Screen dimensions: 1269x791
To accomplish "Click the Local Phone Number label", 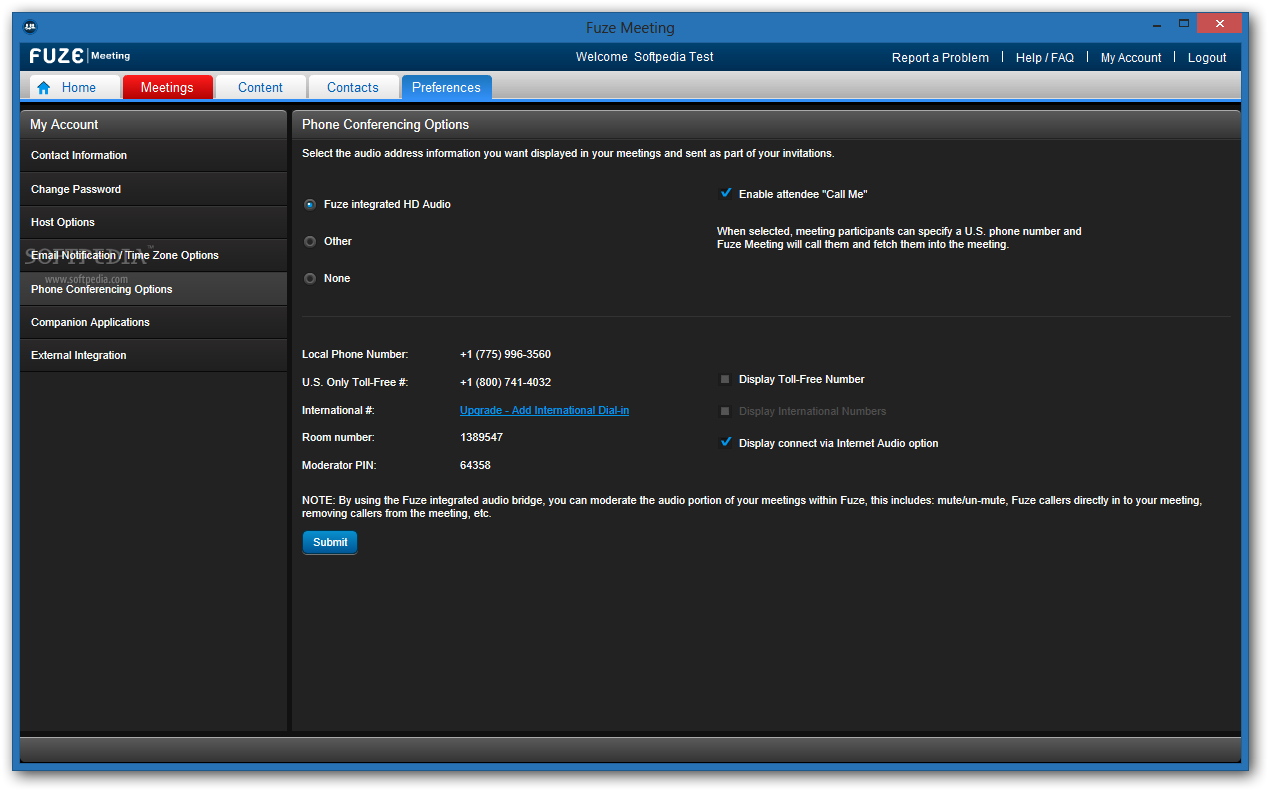I will pyautogui.click(x=355, y=354).
